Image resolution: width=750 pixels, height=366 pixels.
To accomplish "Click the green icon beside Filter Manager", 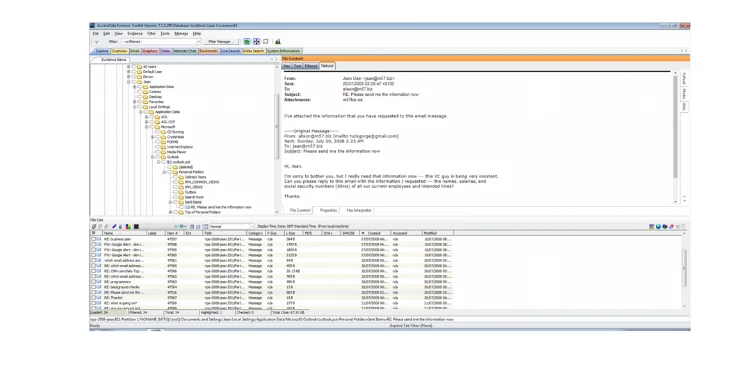I will [247, 42].
